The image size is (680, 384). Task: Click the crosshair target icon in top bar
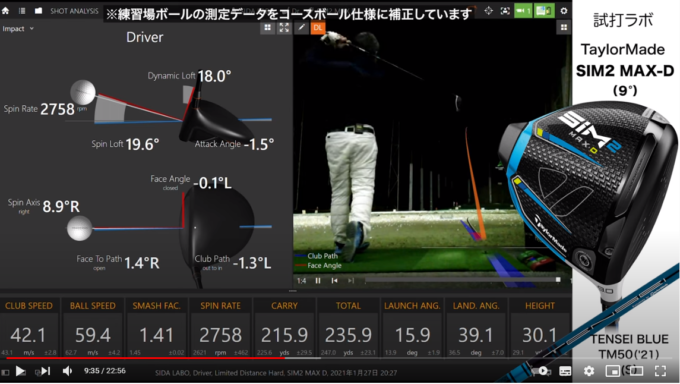[x=488, y=11]
